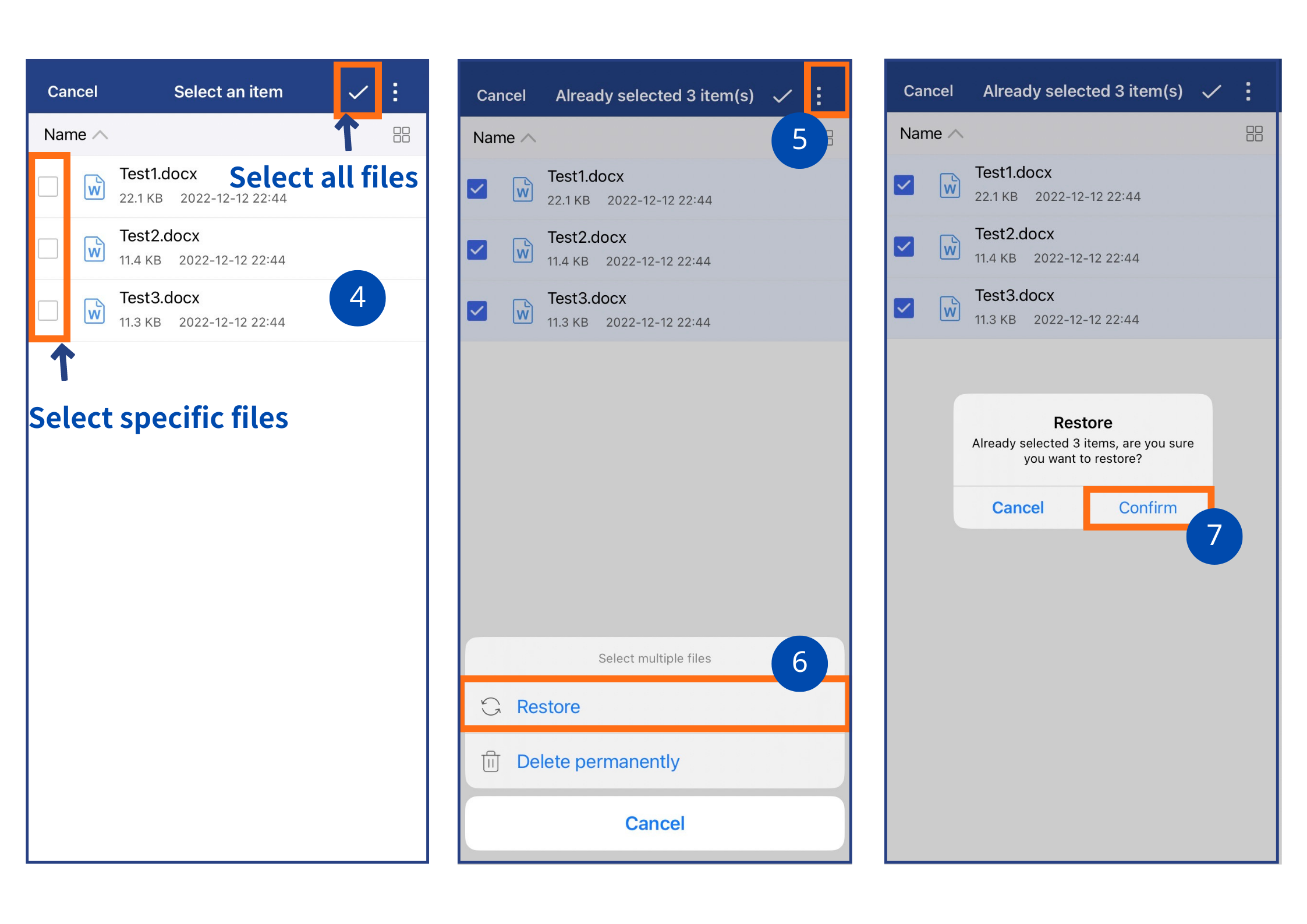Open the three-dot menu in the third screen

1248,91
